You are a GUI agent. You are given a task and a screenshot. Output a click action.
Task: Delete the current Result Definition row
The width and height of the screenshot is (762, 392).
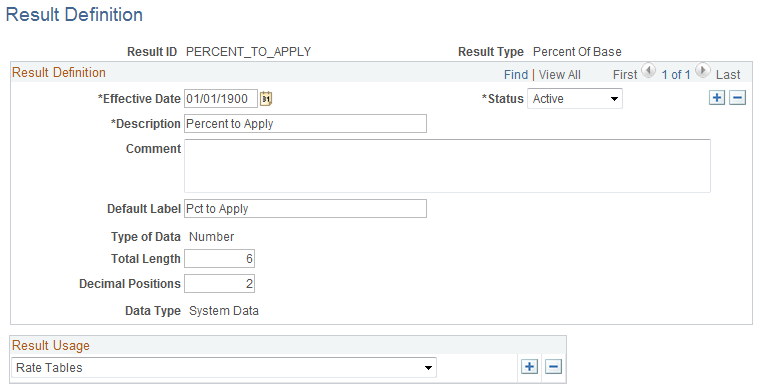pos(737,98)
